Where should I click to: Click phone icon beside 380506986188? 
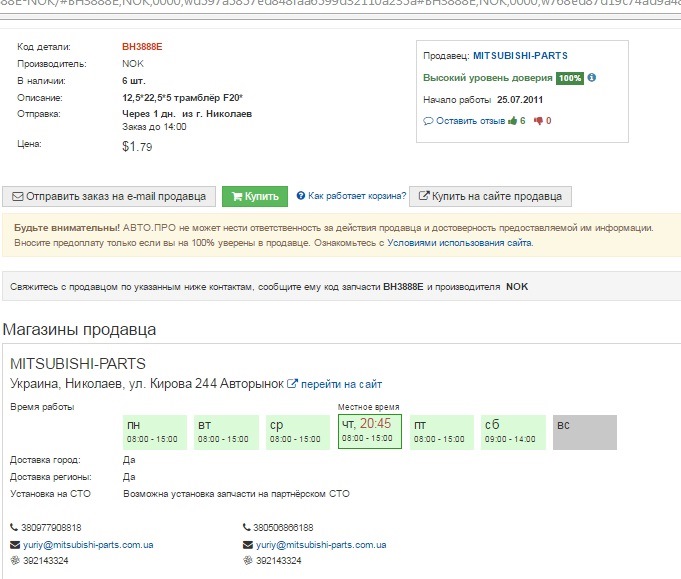click(x=247, y=527)
